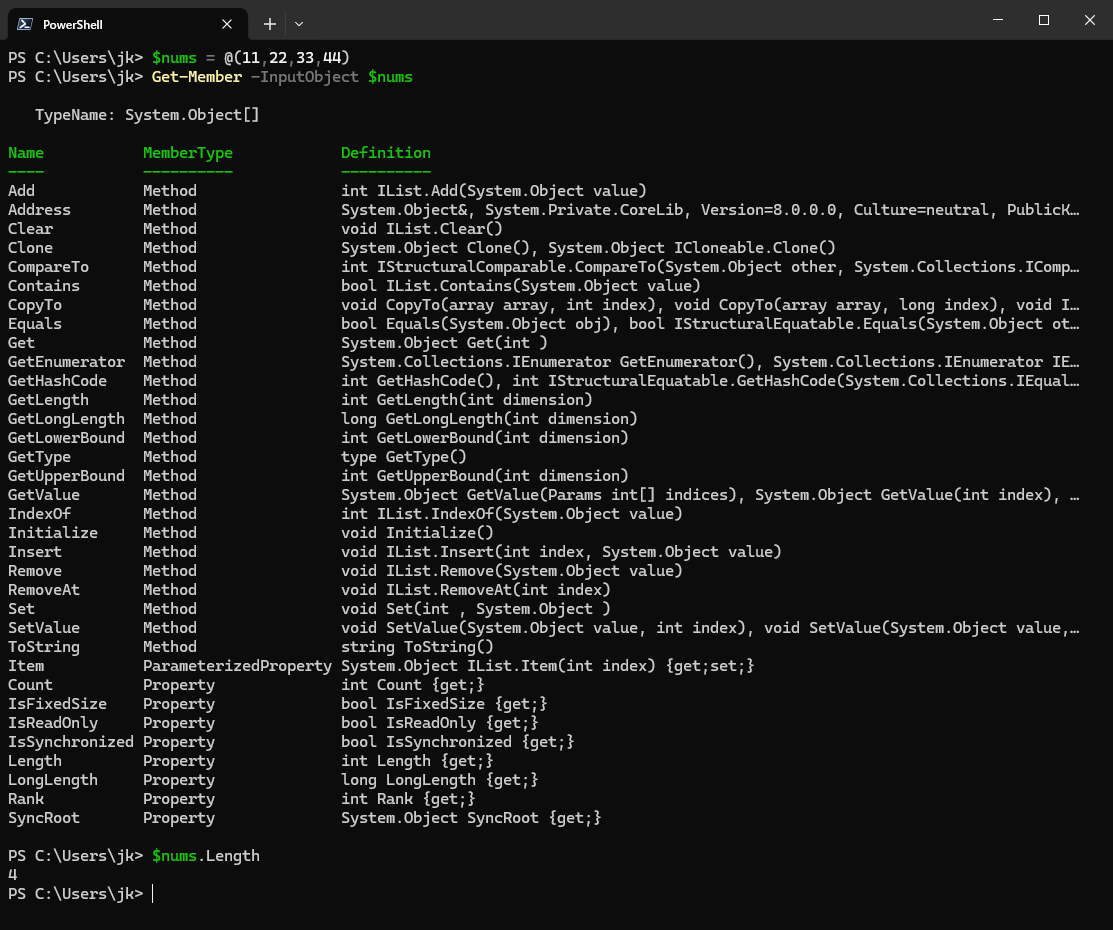
Task: Click the IsSynchronized property name
Action: coord(70,742)
